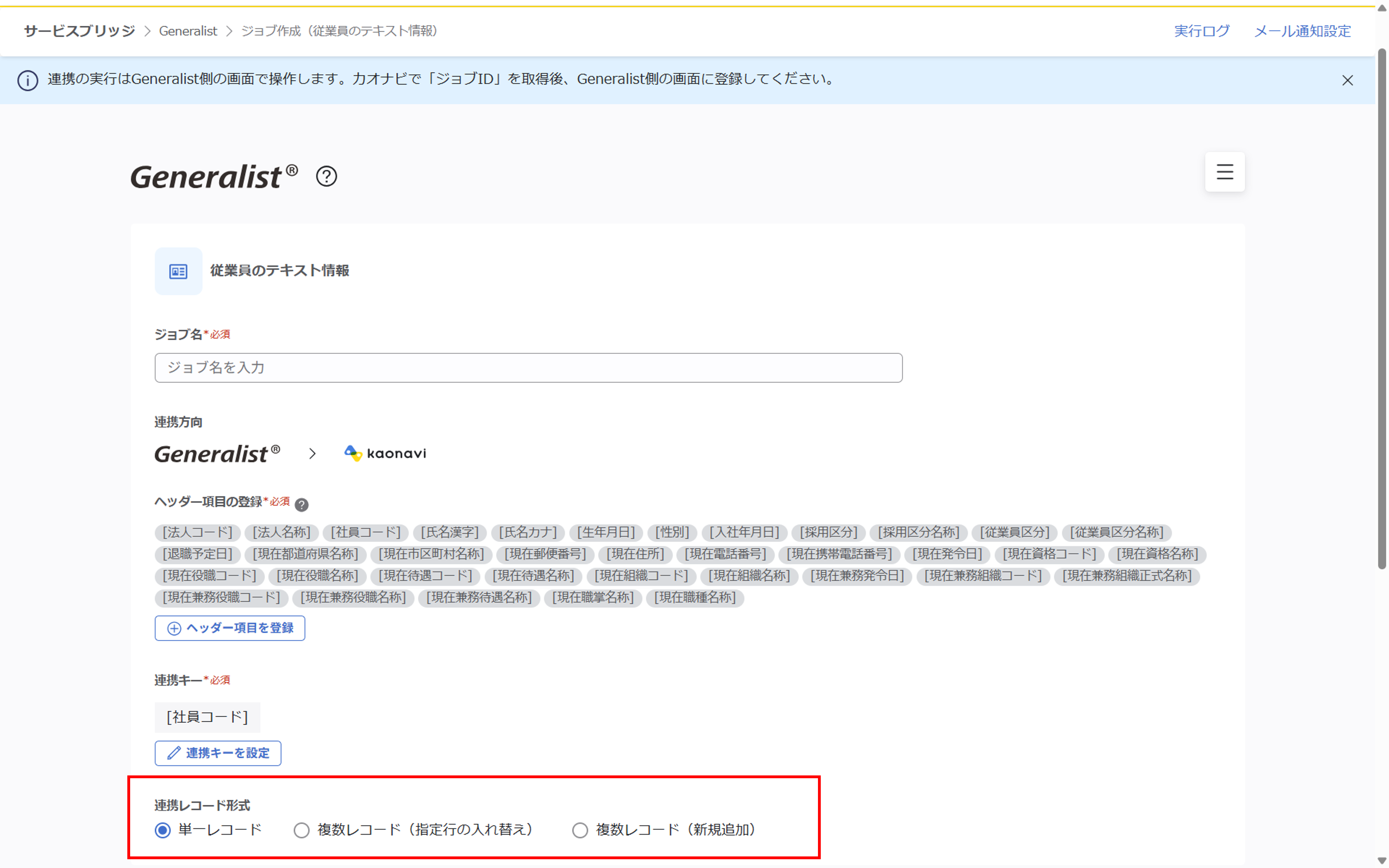Screen dimensions: 1389x868
Task: Click the [現在役職名称] header tag
Action: (x=317, y=576)
